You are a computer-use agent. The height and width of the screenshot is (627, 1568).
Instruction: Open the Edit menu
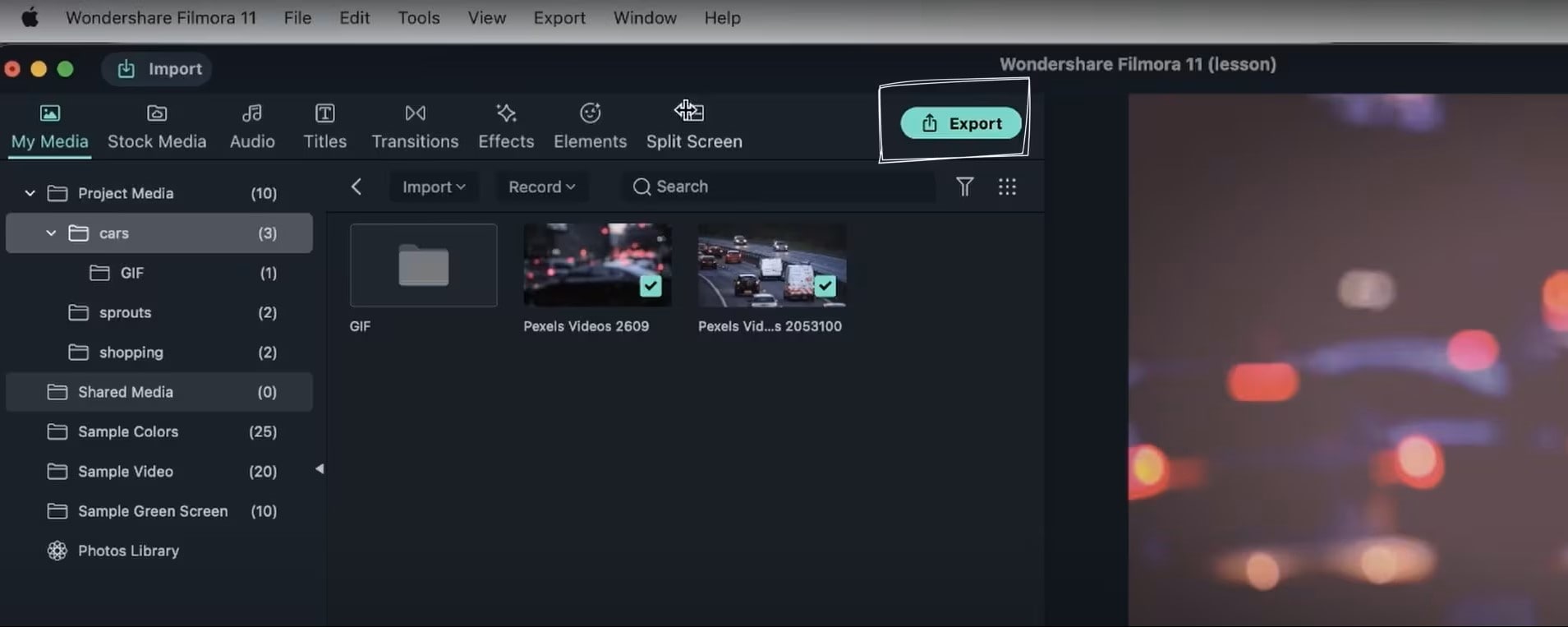(354, 17)
